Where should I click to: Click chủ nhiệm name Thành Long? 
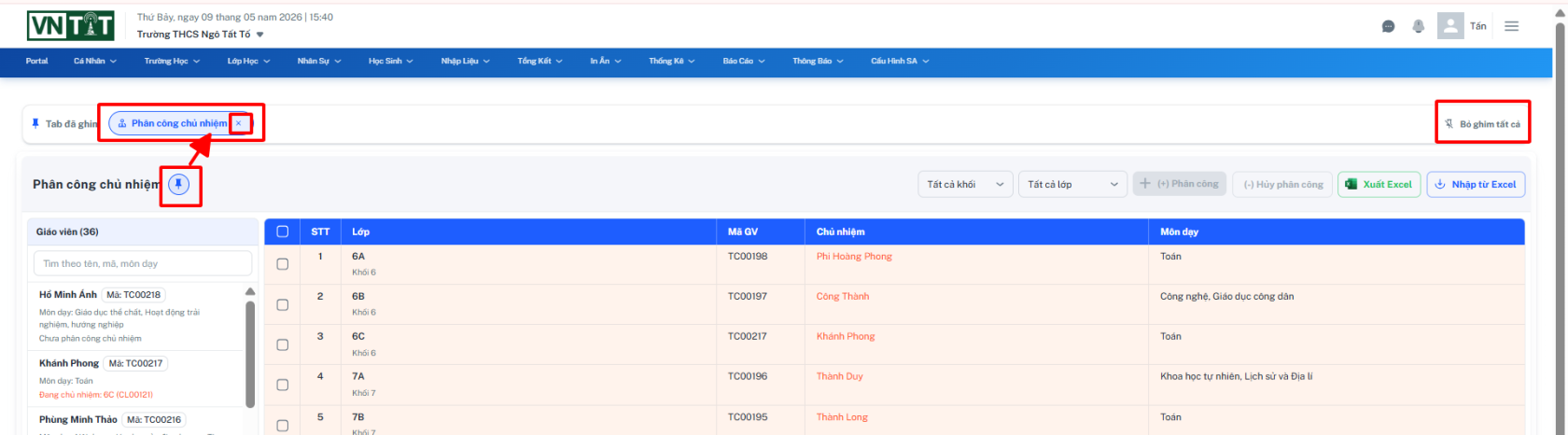[842, 417]
